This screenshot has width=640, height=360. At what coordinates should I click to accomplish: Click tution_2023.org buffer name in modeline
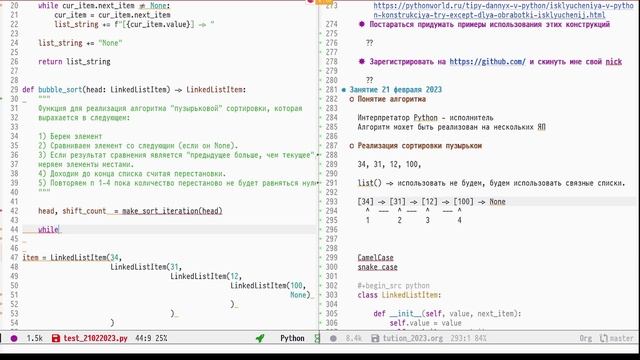(x=413, y=338)
